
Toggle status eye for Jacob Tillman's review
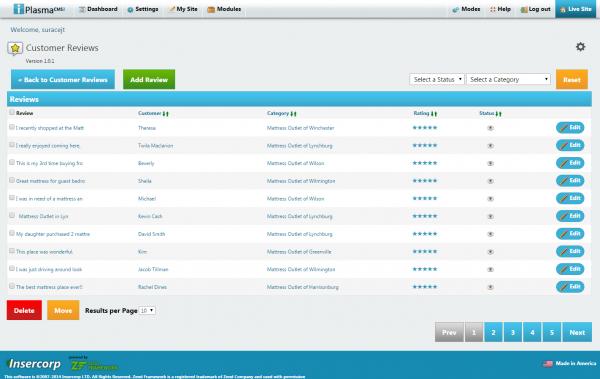tap(490, 270)
